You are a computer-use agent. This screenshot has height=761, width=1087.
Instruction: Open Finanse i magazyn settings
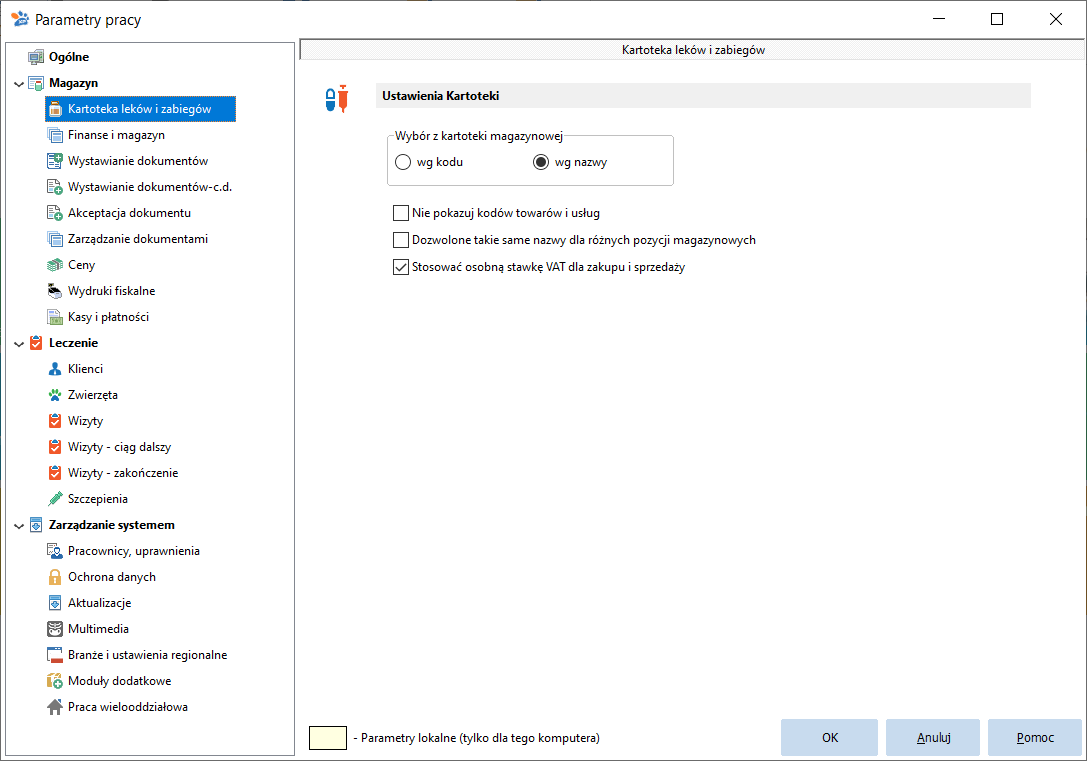coord(116,135)
